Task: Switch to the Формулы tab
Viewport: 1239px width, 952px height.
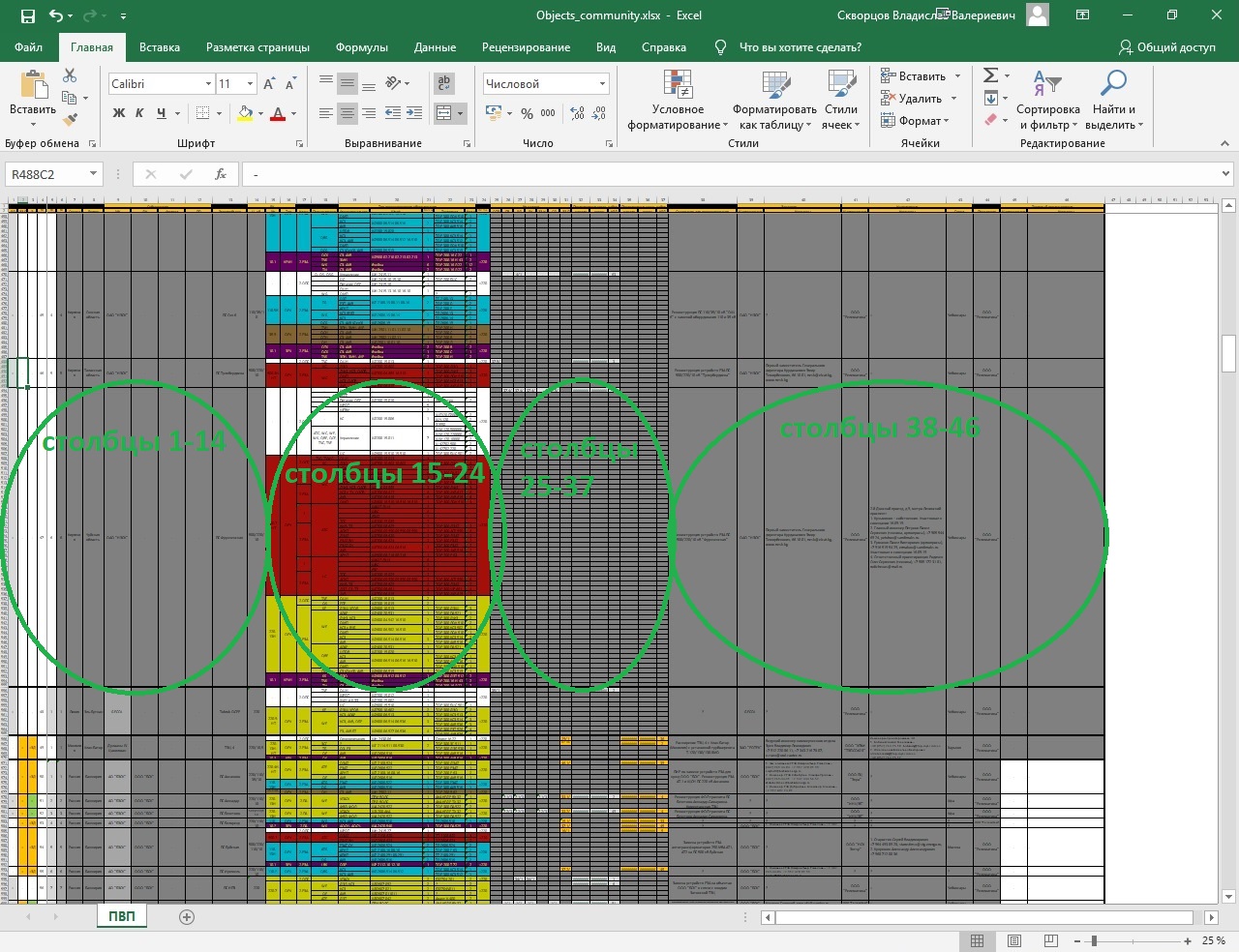Action: pyautogui.click(x=362, y=47)
